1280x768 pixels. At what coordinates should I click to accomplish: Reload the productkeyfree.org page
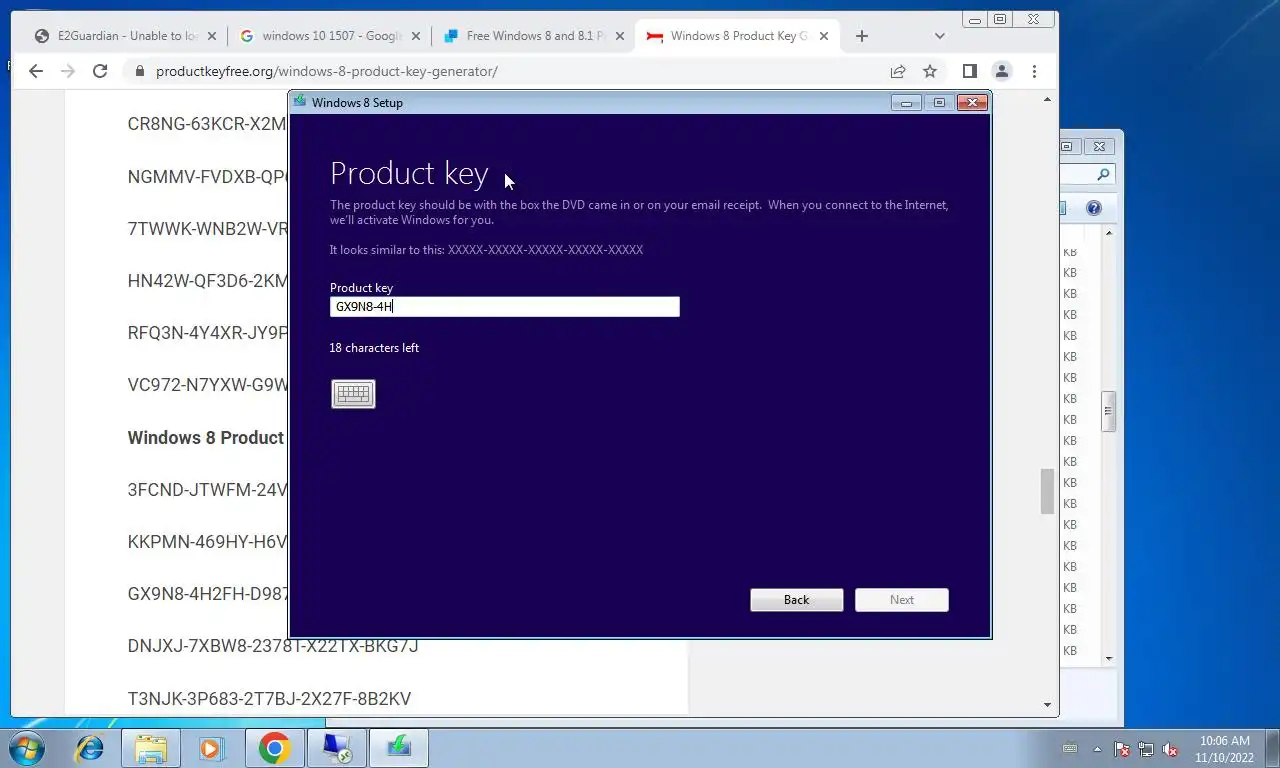point(100,71)
